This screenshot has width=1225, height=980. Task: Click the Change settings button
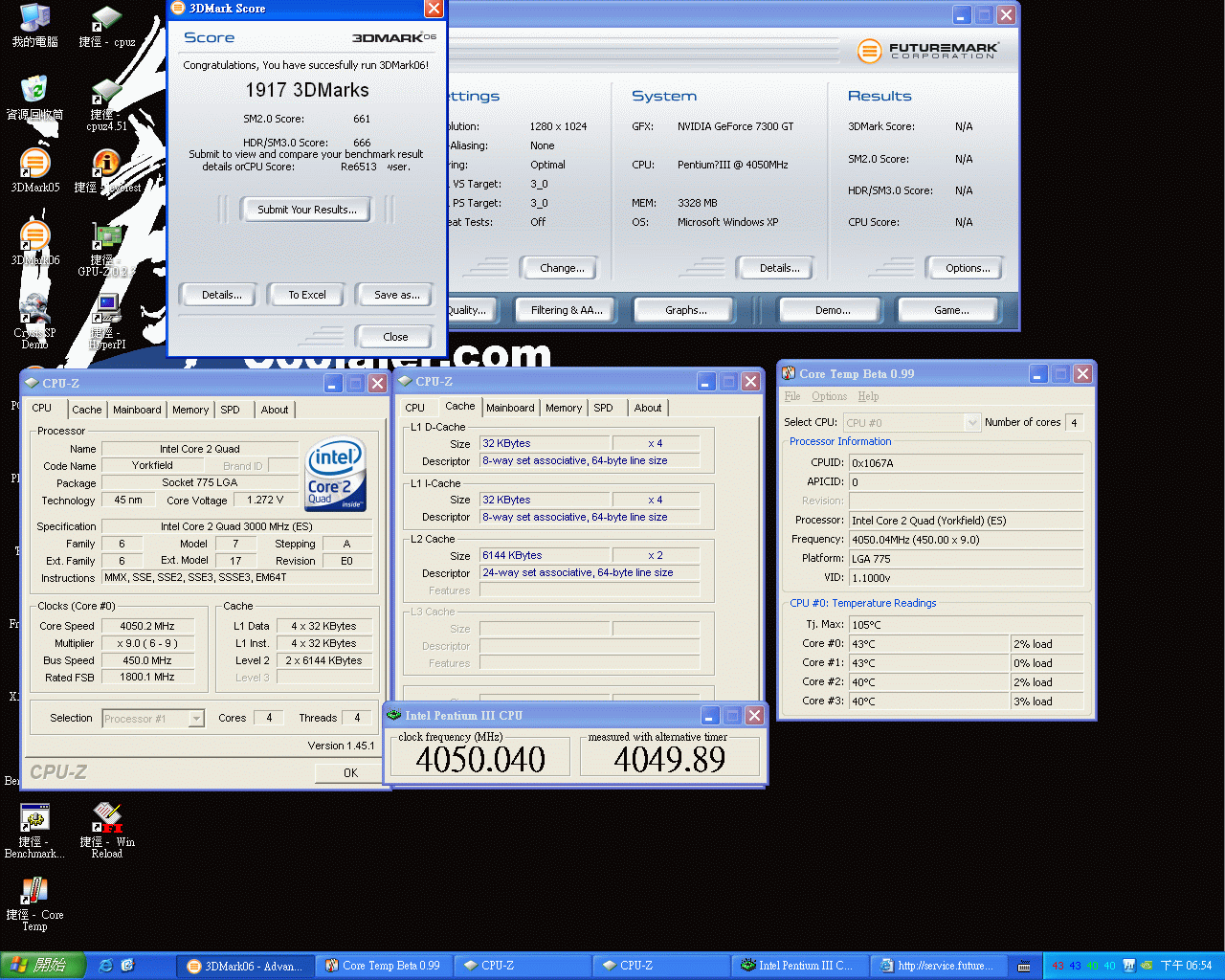click(562, 268)
